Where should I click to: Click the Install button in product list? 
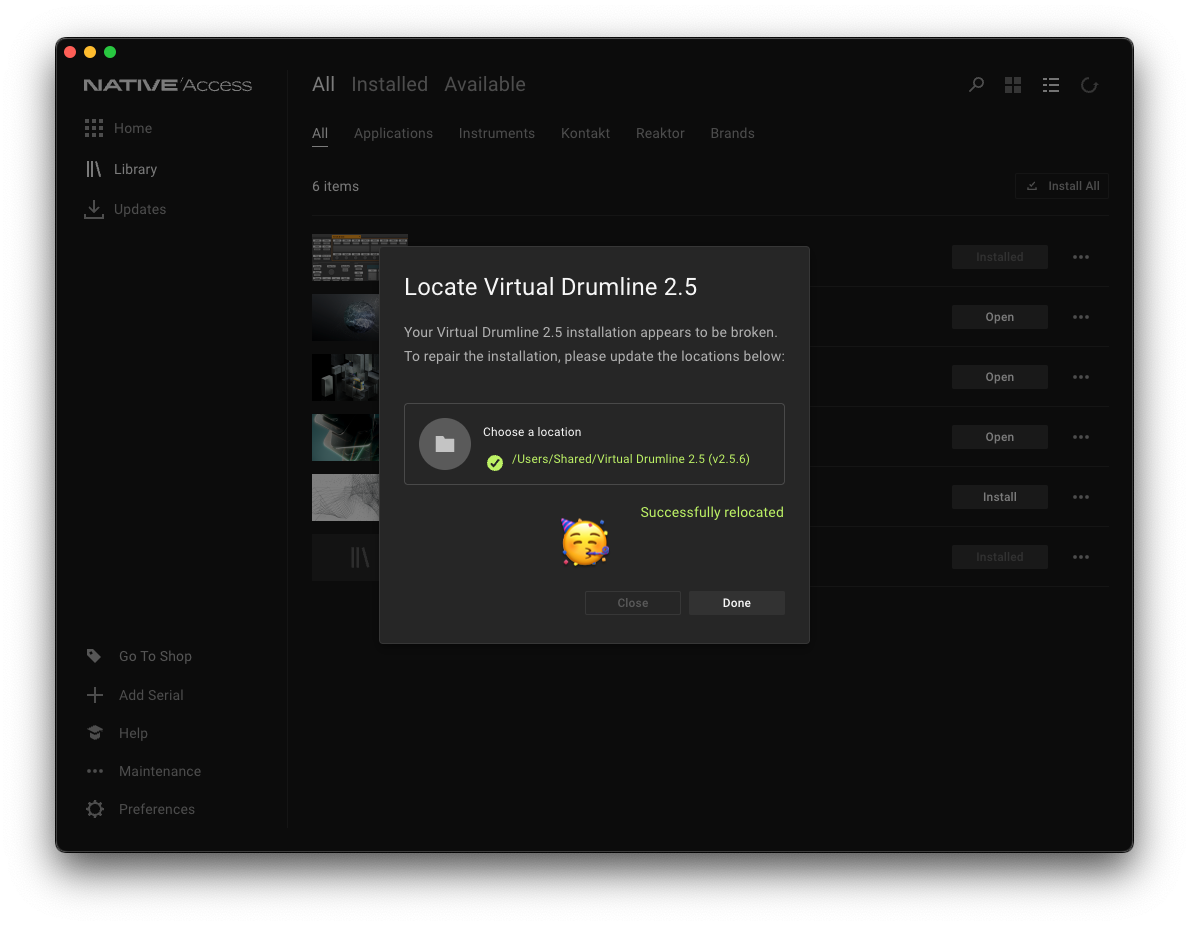[x=999, y=497]
